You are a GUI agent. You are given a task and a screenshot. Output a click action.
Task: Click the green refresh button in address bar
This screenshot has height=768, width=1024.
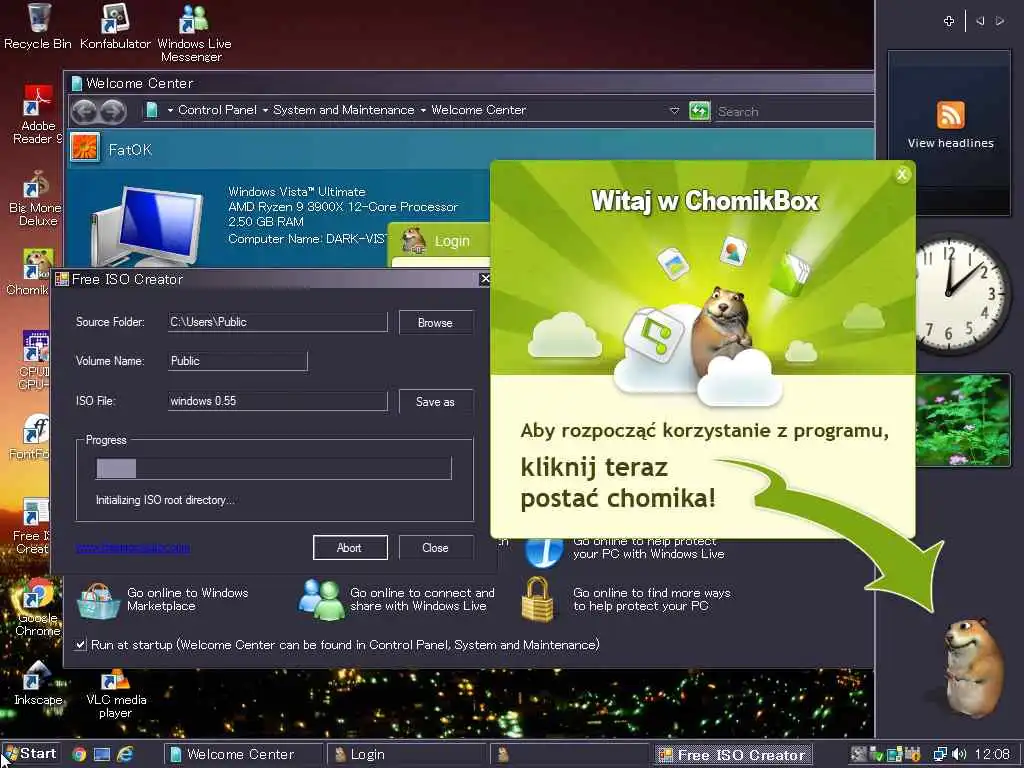(x=699, y=111)
